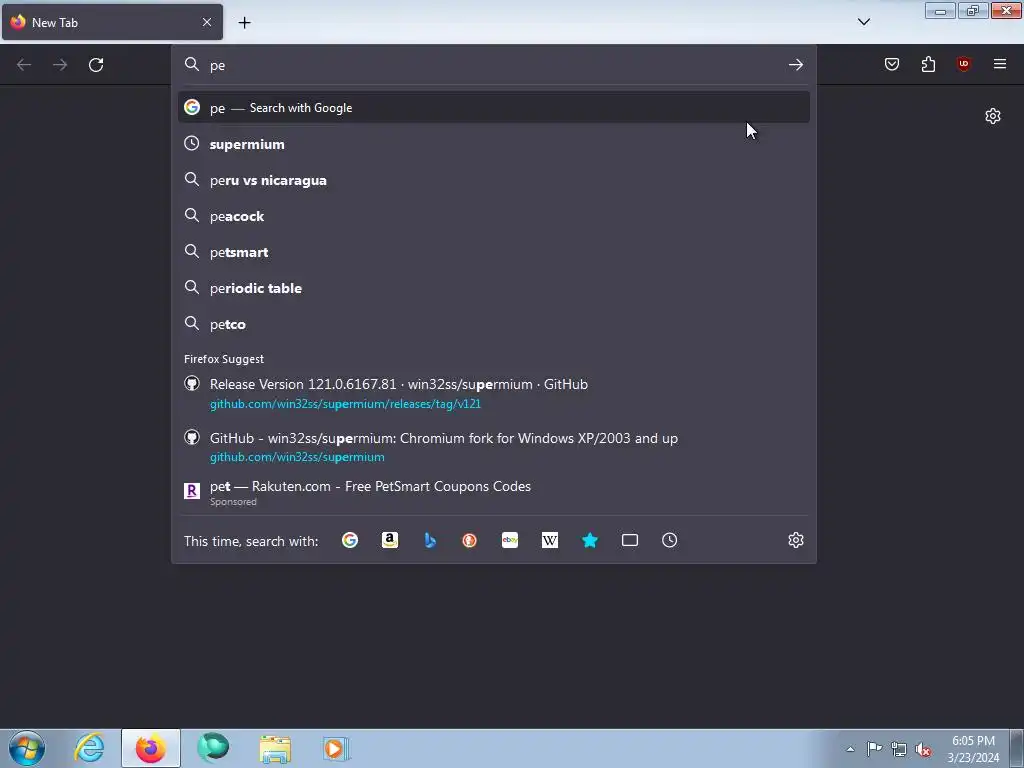Select the 'peacock' search suggestion
The height and width of the screenshot is (768, 1024).
tap(494, 216)
